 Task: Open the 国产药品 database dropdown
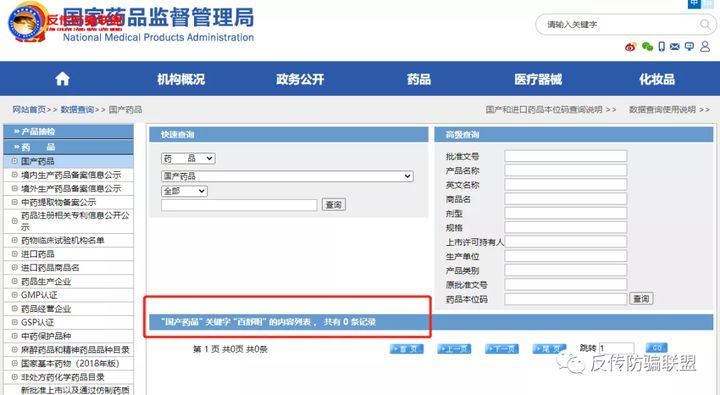pyautogui.click(x=287, y=176)
